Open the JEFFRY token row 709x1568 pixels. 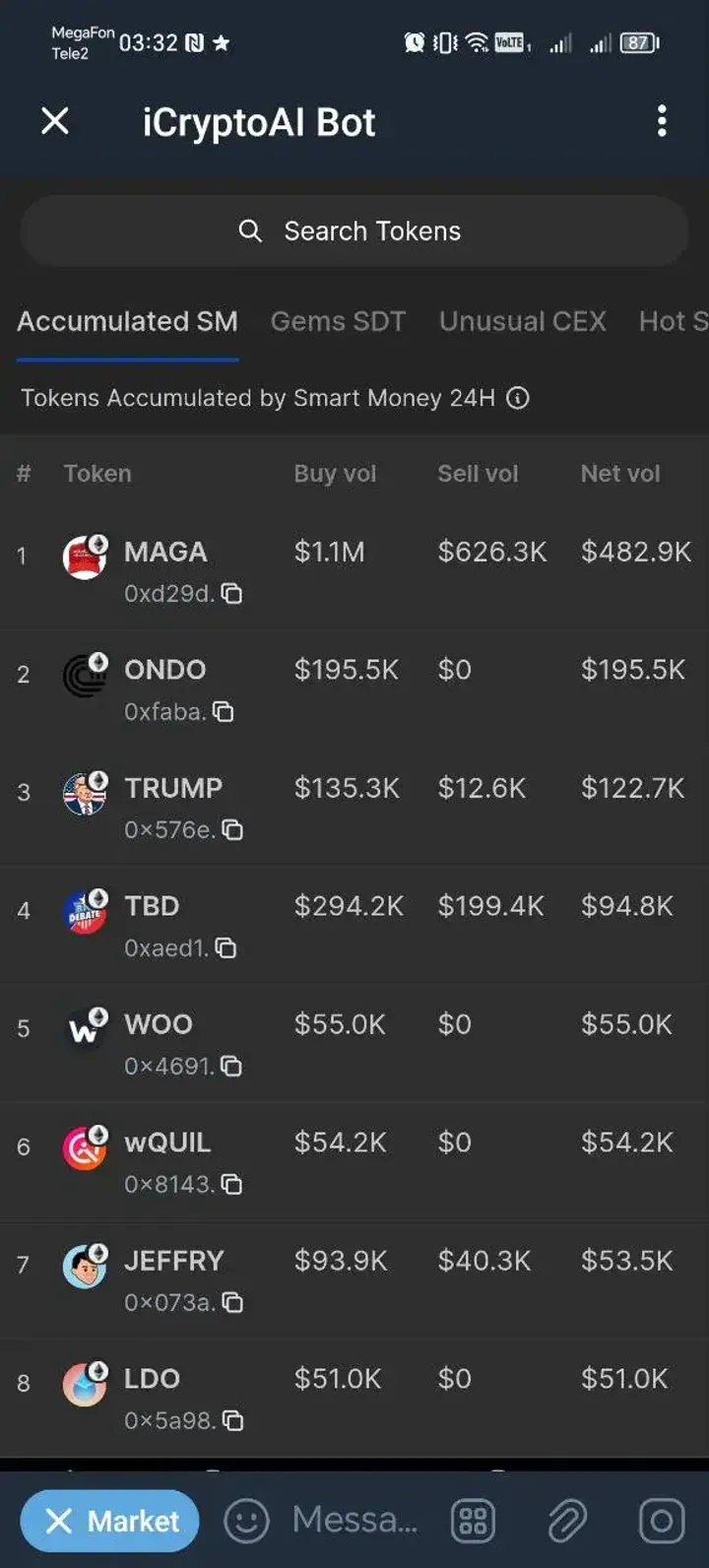coord(174,1261)
